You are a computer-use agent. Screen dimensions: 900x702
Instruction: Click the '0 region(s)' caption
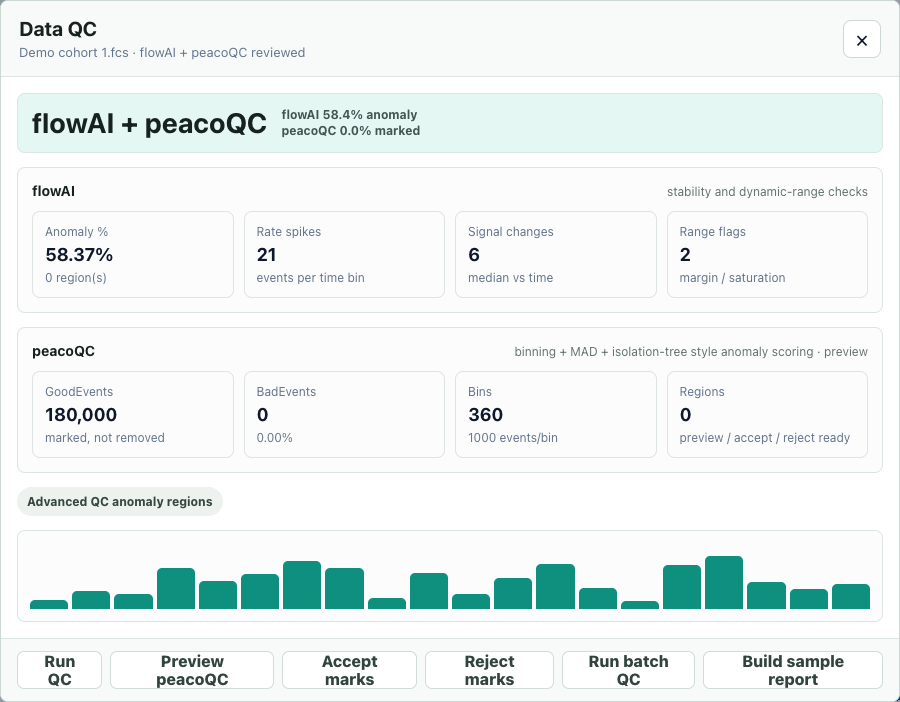[x=76, y=278]
